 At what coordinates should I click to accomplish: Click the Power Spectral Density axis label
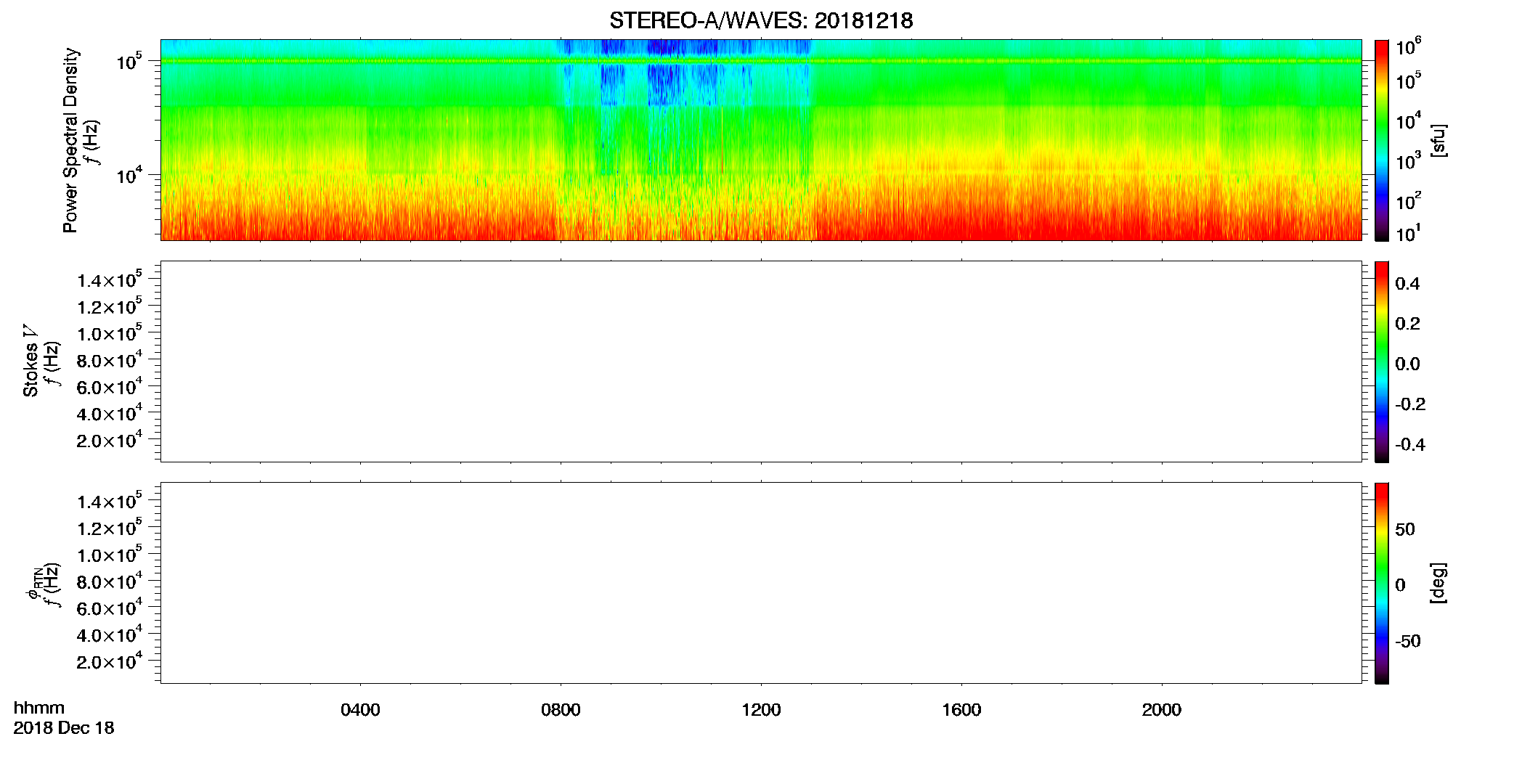tap(70, 140)
